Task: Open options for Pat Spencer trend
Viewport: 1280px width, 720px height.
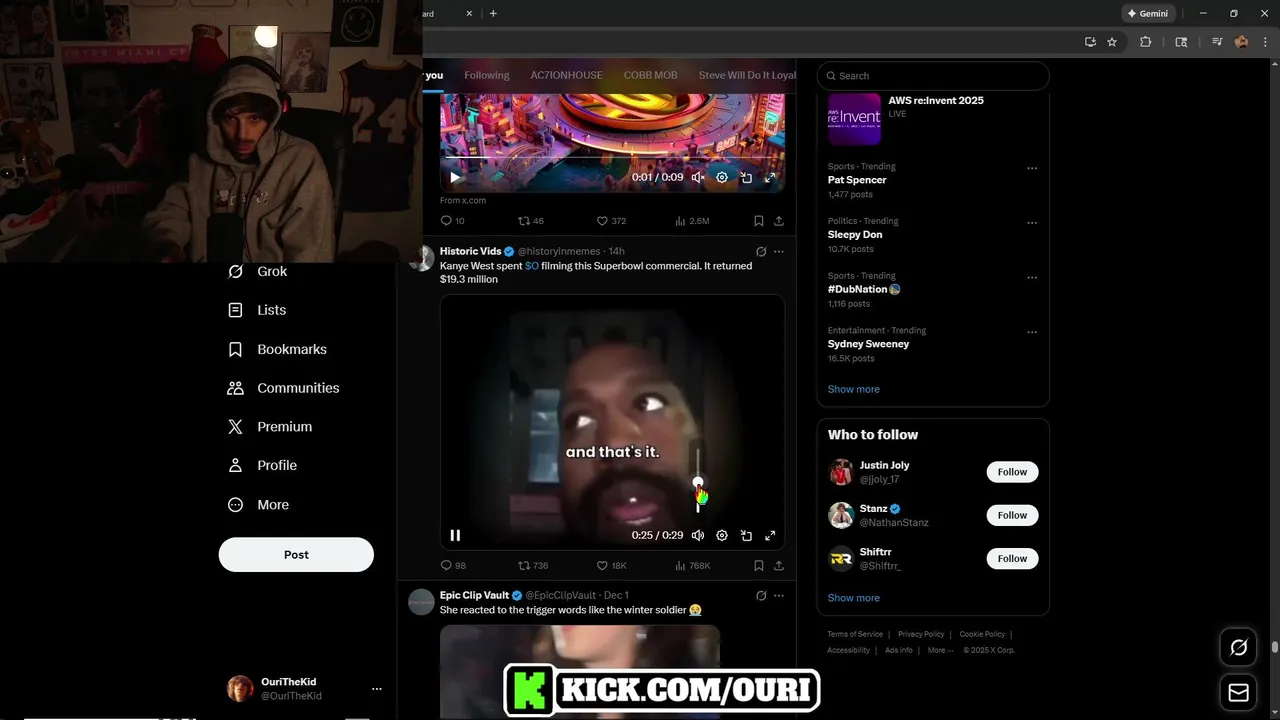Action: pyautogui.click(x=1032, y=168)
